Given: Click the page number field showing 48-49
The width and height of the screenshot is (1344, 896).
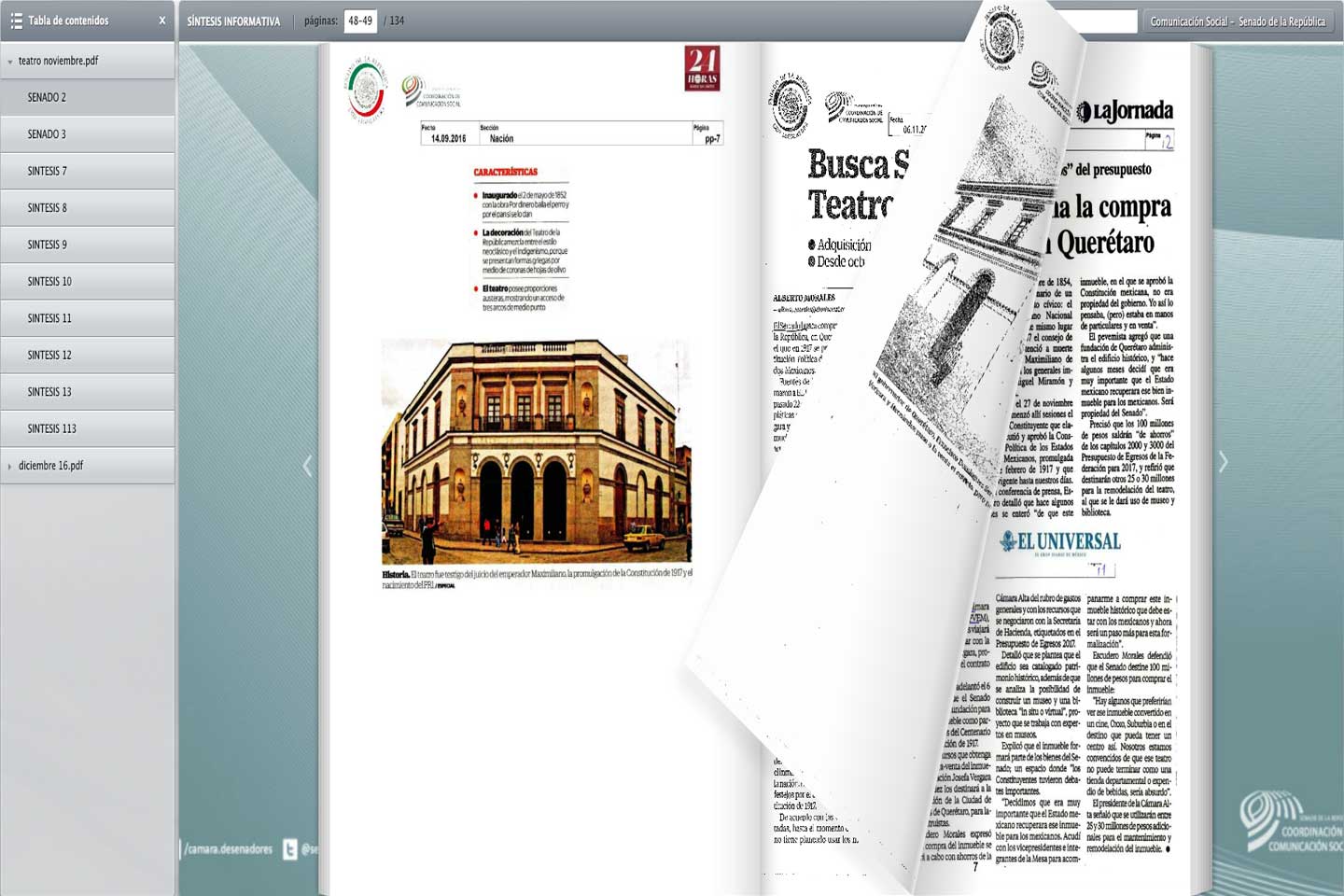Looking at the screenshot, I should coord(360,21).
